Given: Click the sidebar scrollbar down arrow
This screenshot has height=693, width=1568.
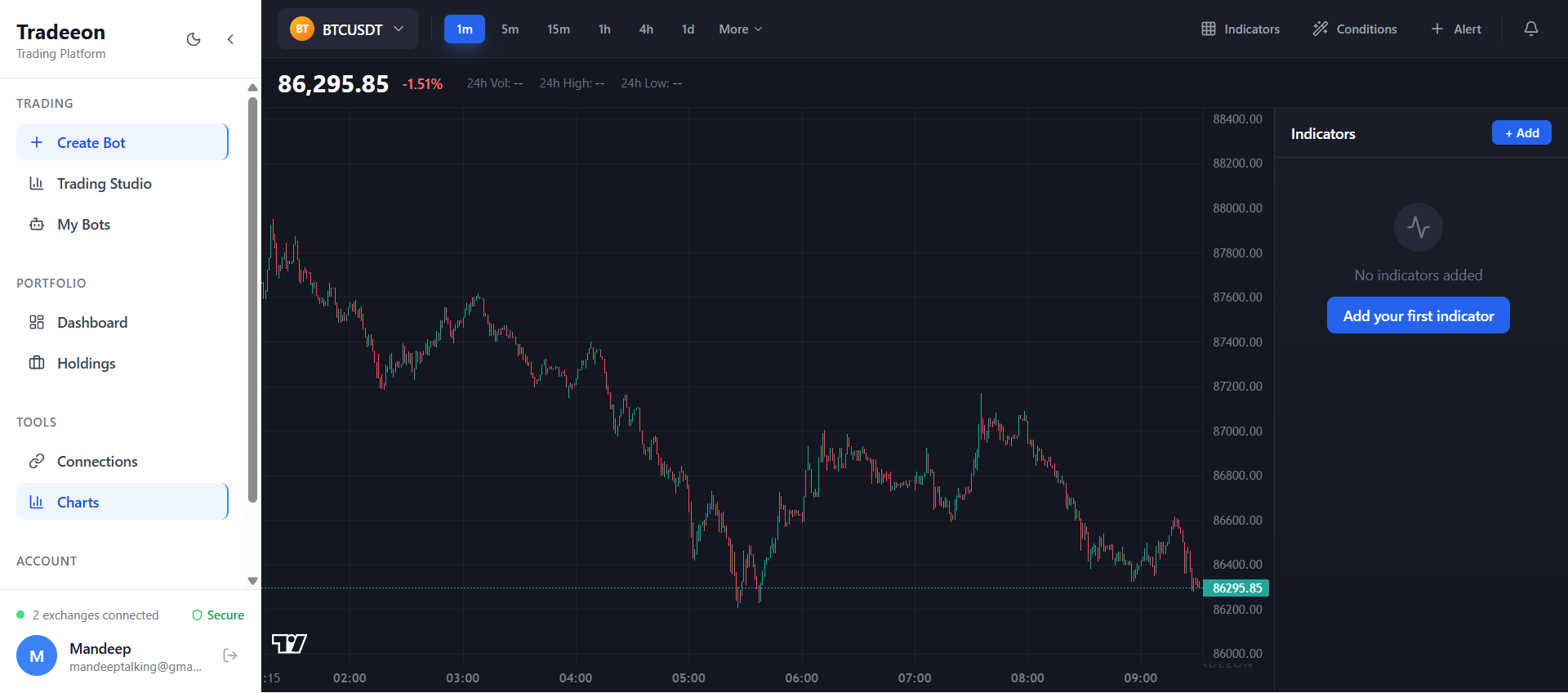Looking at the screenshot, I should coord(252,581).
